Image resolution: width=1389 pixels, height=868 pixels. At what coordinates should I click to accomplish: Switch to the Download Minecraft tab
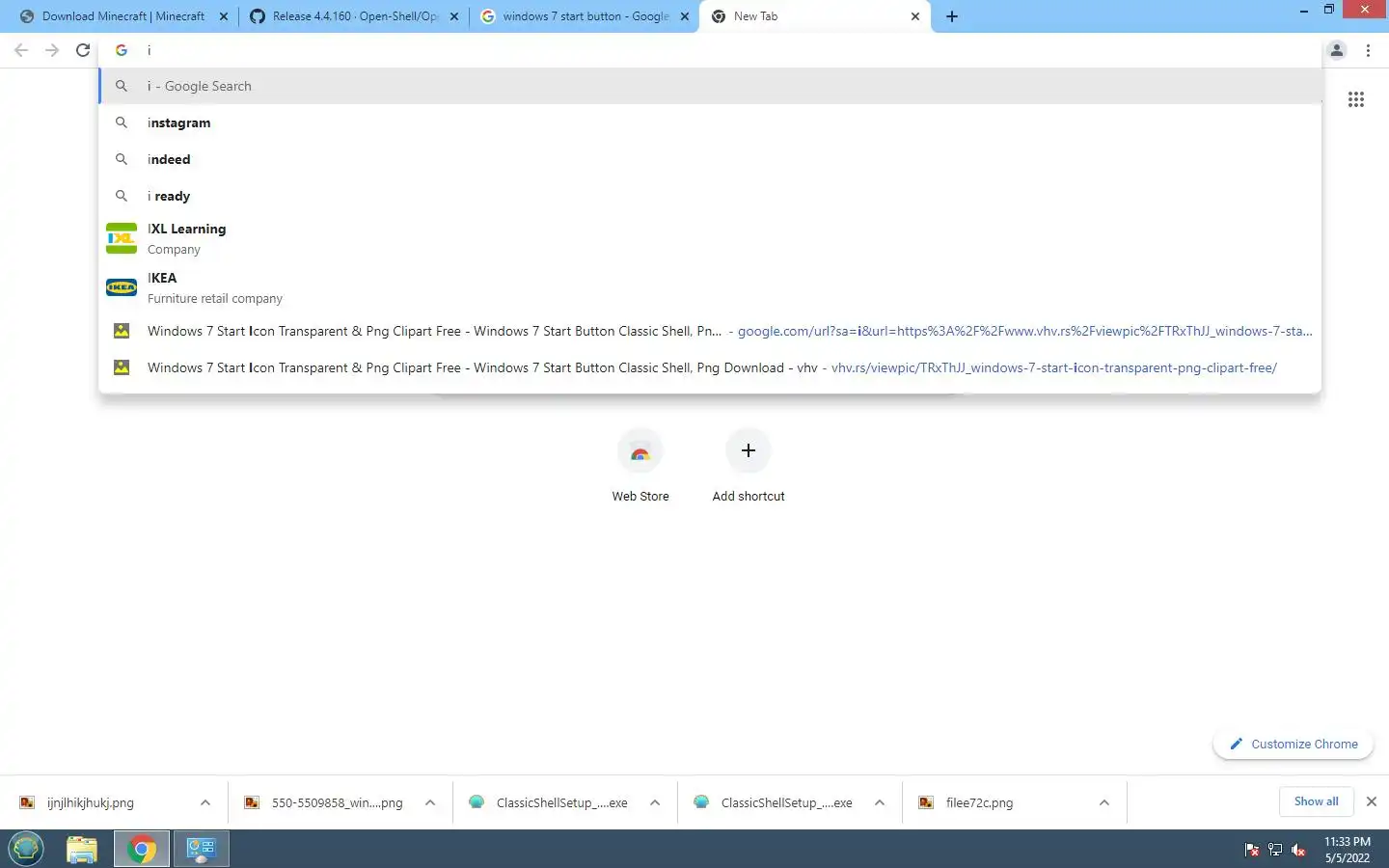tap(123, 16)
